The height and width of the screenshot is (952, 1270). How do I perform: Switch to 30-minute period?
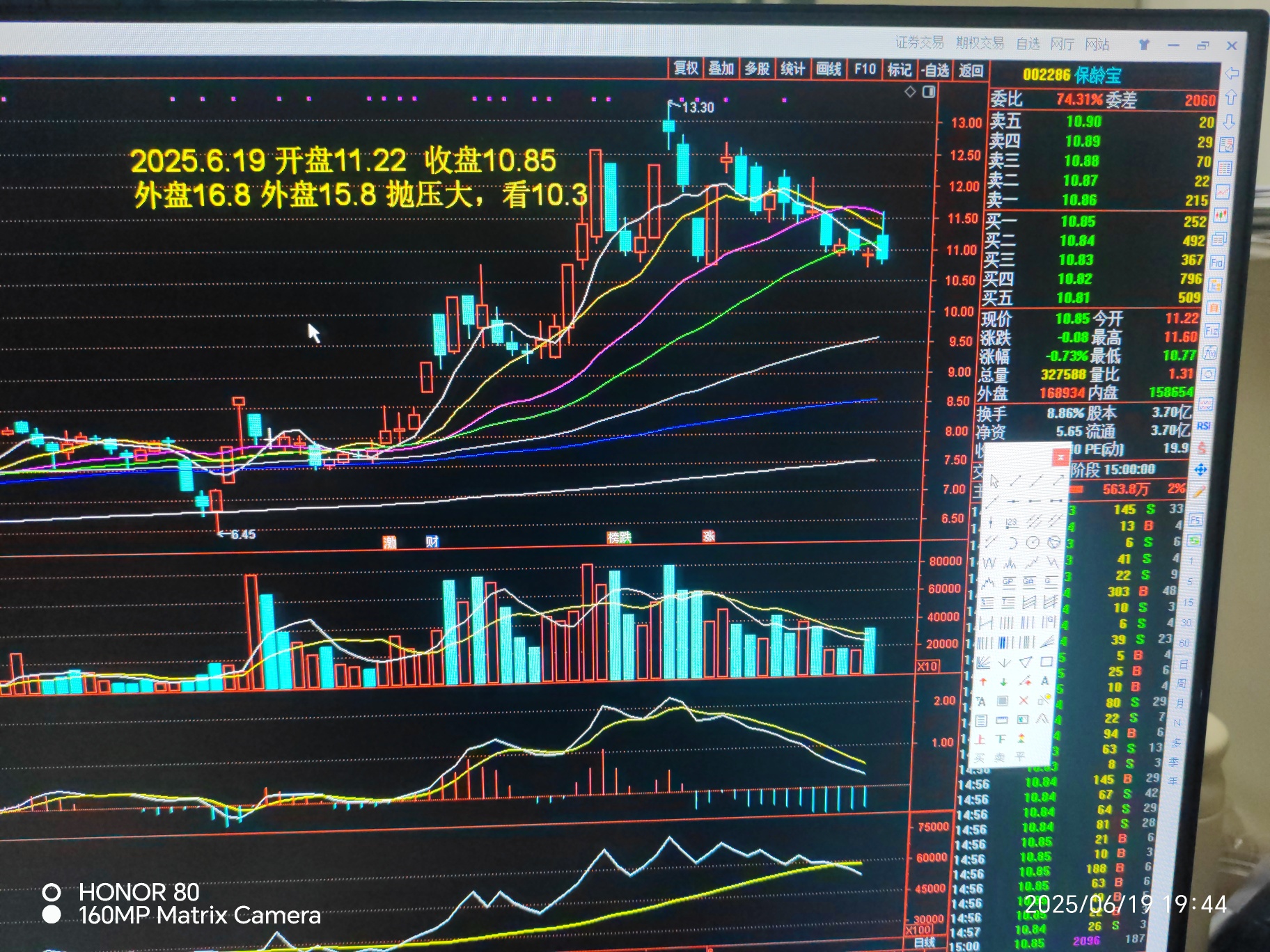1186,623
